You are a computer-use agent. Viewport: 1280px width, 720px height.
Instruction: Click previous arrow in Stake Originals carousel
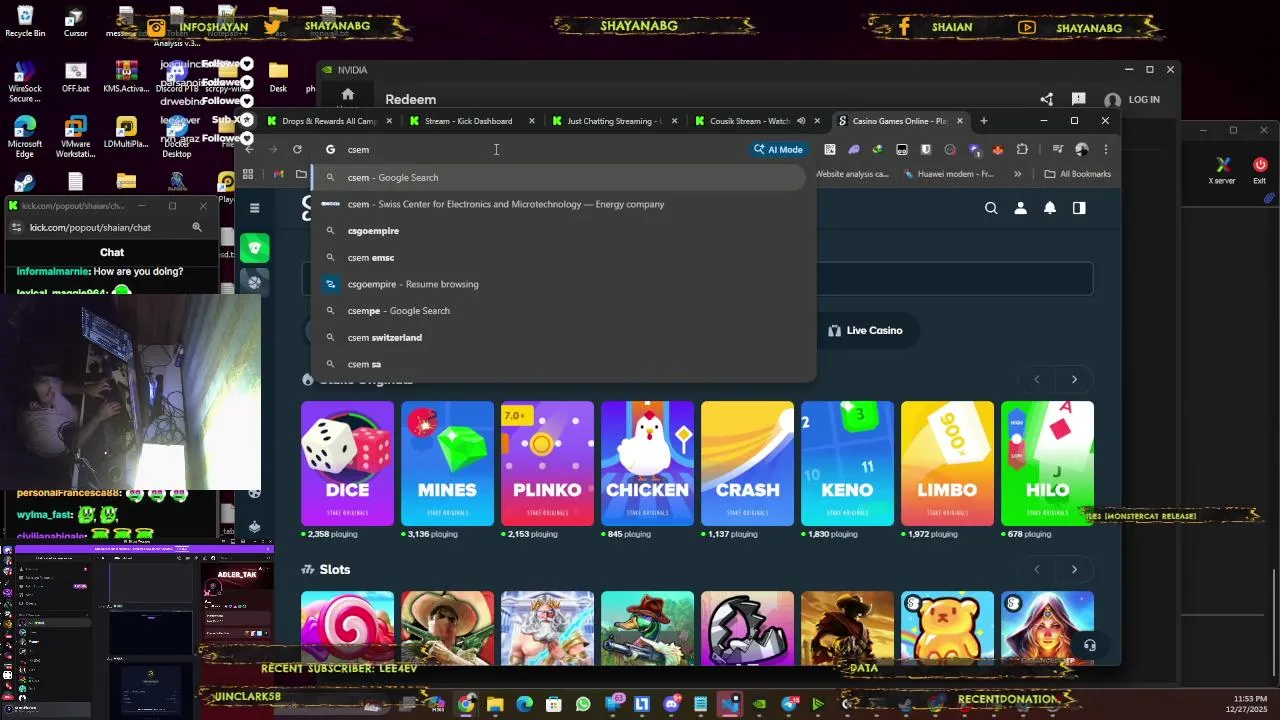click(1037, 379)
